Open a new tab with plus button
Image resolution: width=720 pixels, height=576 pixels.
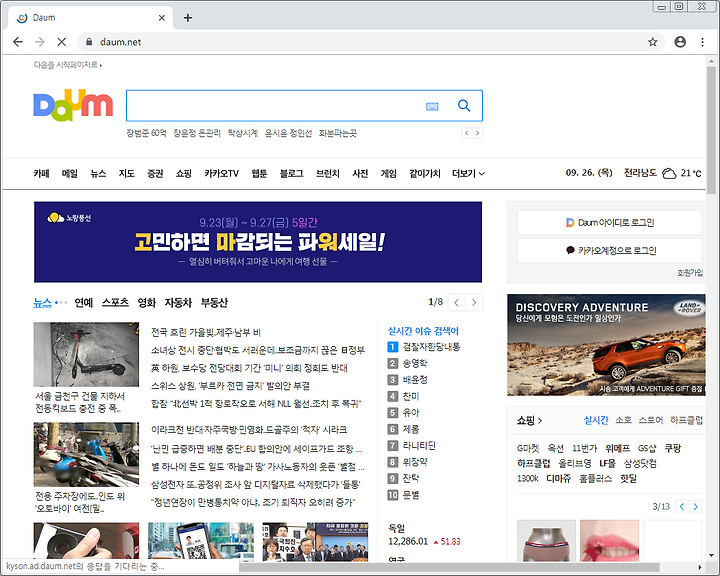(188, 18)
